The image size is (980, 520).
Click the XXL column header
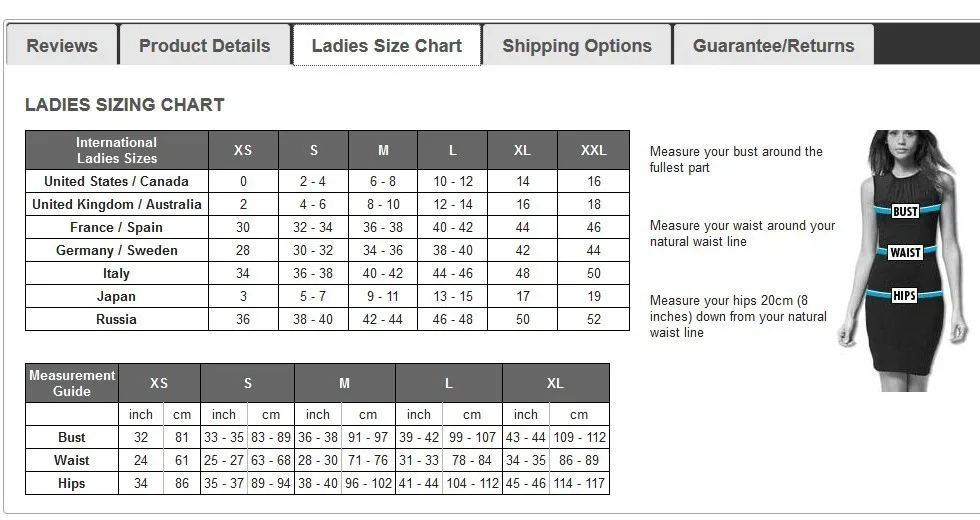593,150
